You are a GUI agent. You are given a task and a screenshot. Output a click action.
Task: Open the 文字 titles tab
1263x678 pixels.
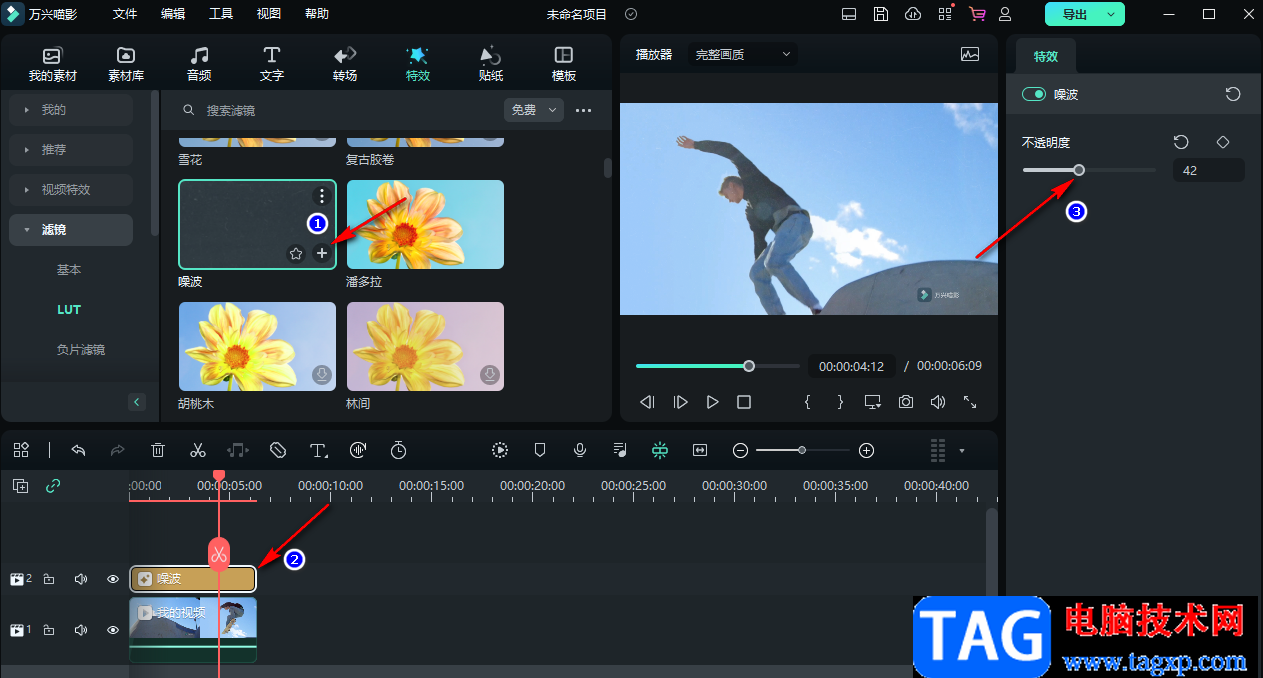tap(272, 64)
